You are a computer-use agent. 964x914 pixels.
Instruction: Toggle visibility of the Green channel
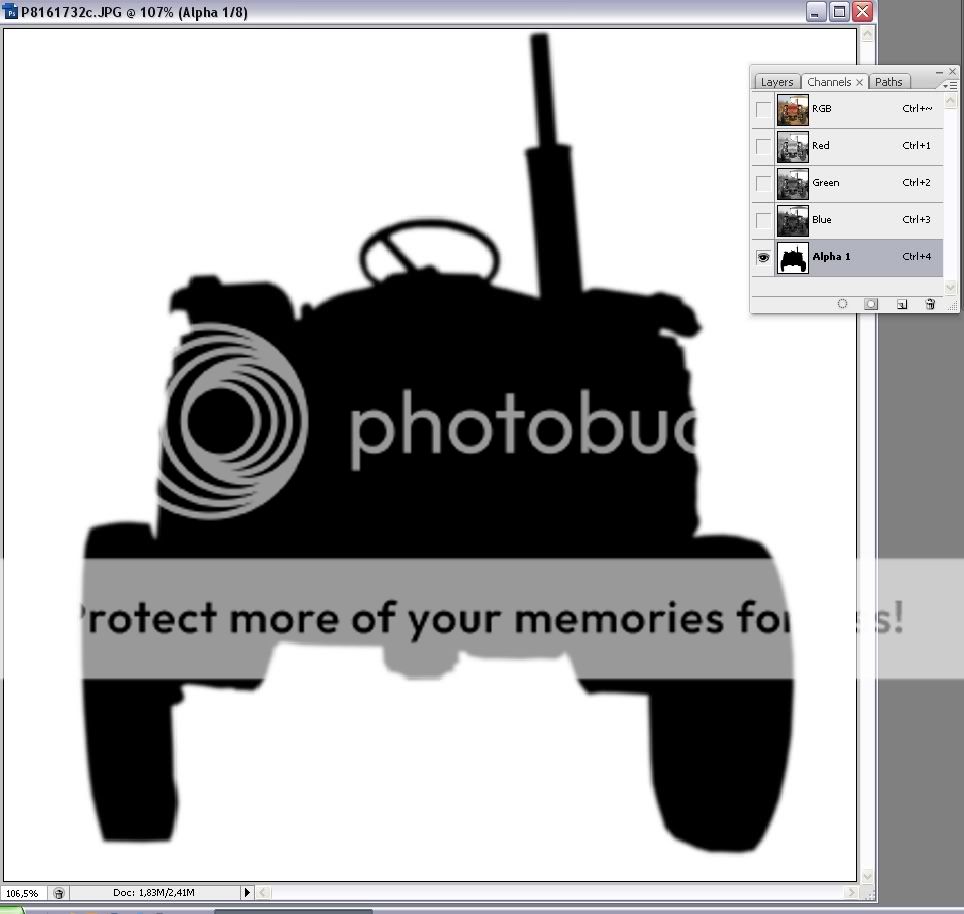(x=763, y=183)
